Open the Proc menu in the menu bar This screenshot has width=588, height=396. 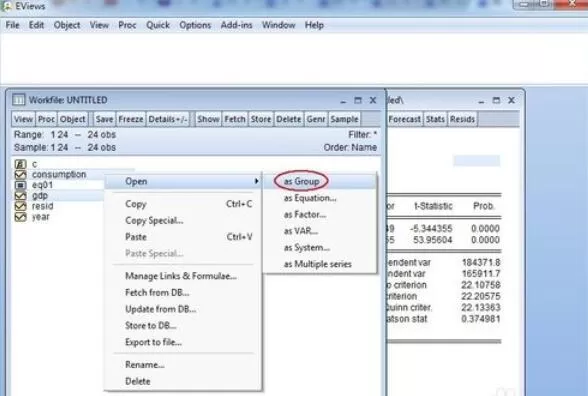click(127, 25)
